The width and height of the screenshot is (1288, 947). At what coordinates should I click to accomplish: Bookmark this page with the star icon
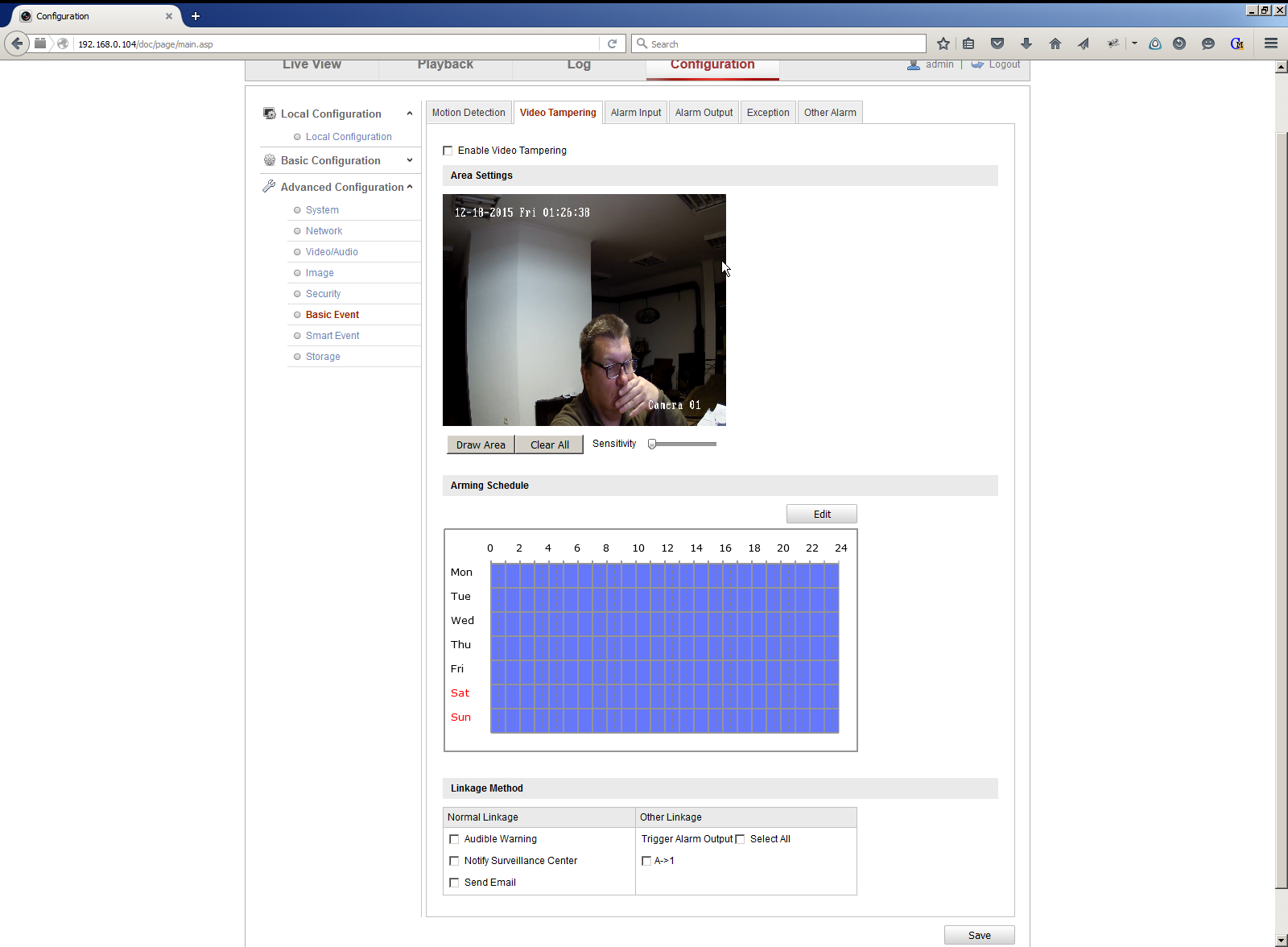click(943, 43)
